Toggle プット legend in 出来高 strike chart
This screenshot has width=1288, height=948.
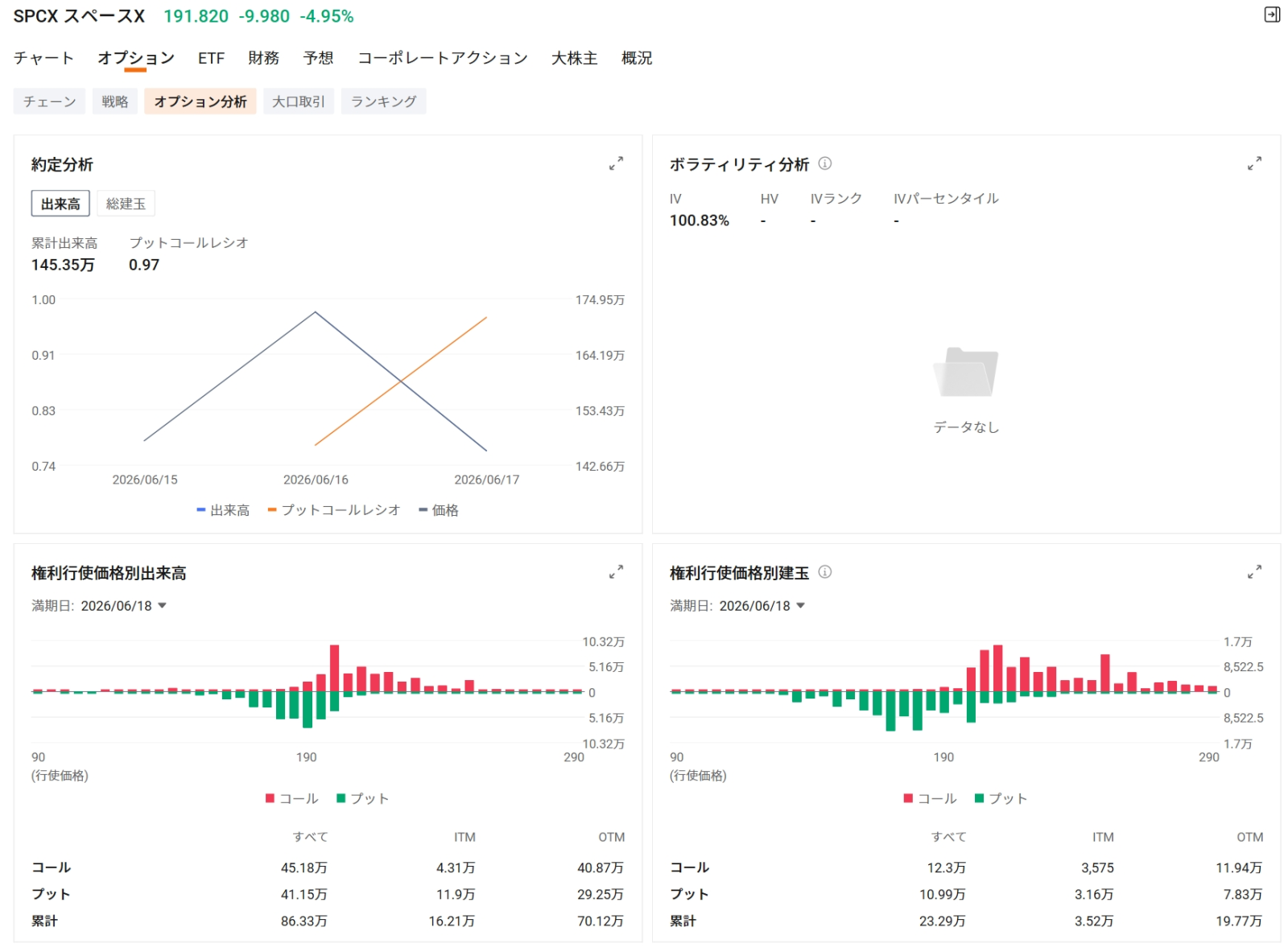pos(363,798)
